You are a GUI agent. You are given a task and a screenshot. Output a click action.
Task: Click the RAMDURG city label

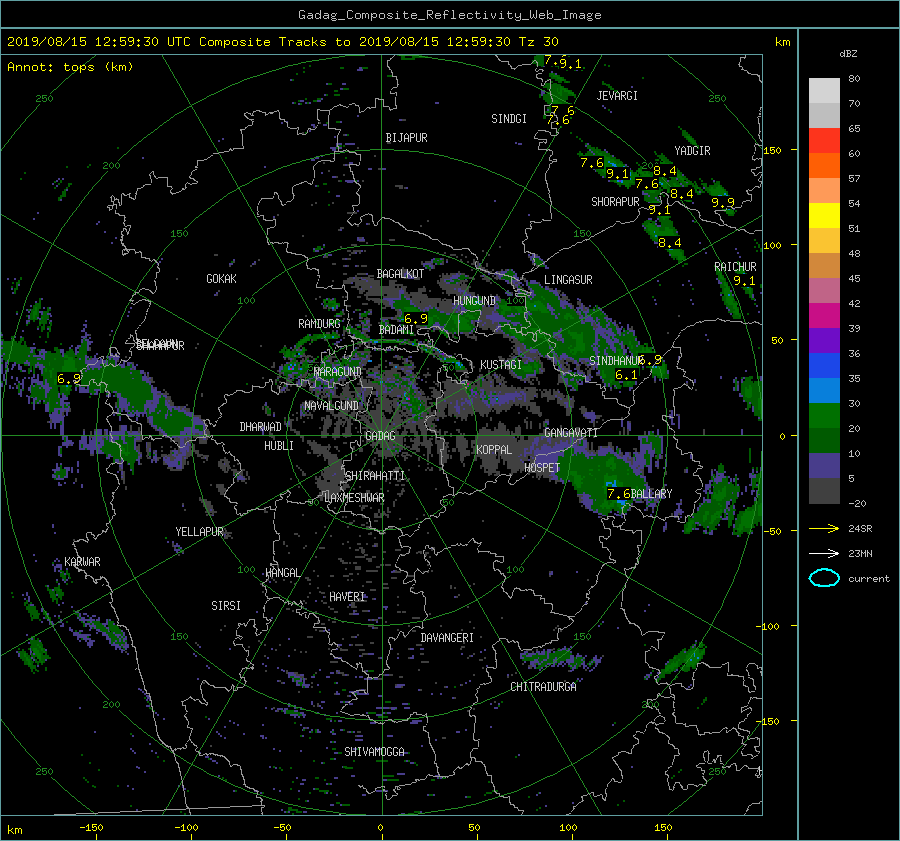tap(319, 324)
